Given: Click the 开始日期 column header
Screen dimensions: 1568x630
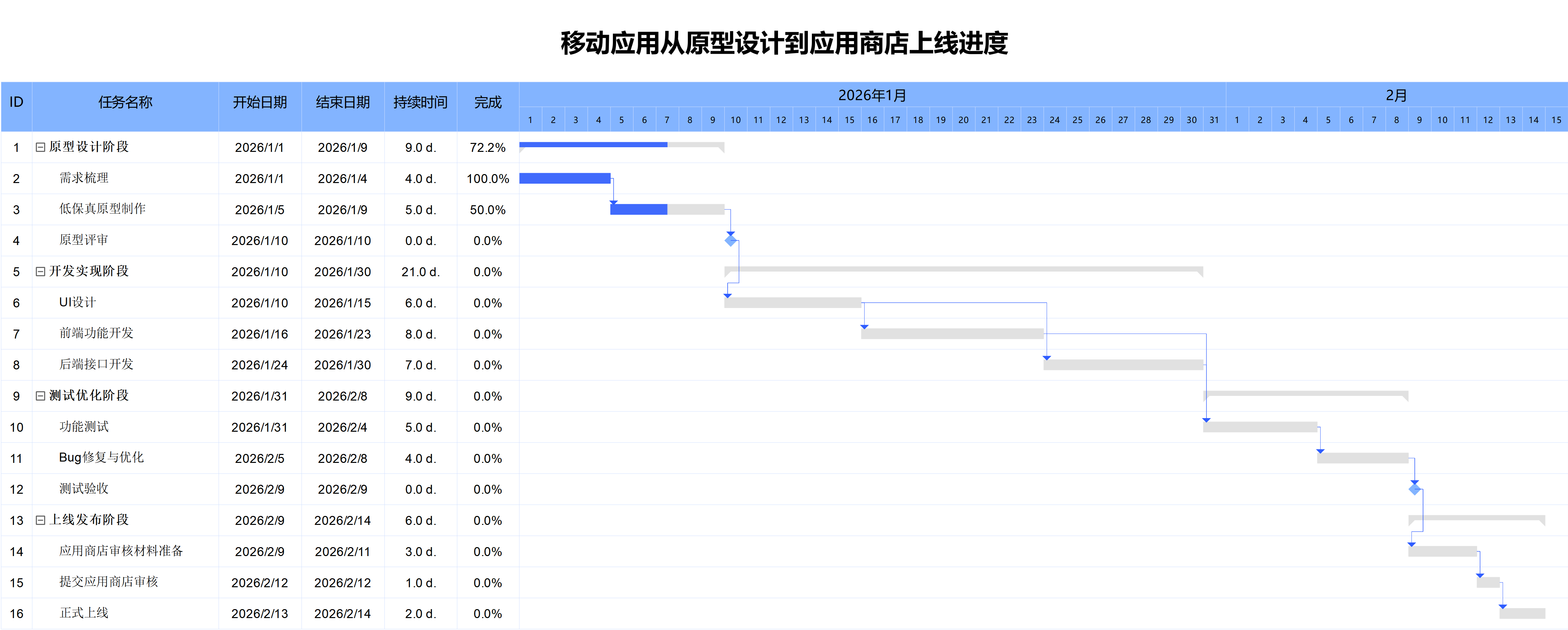Looking at the screenshot, I should tap(260, 102).
